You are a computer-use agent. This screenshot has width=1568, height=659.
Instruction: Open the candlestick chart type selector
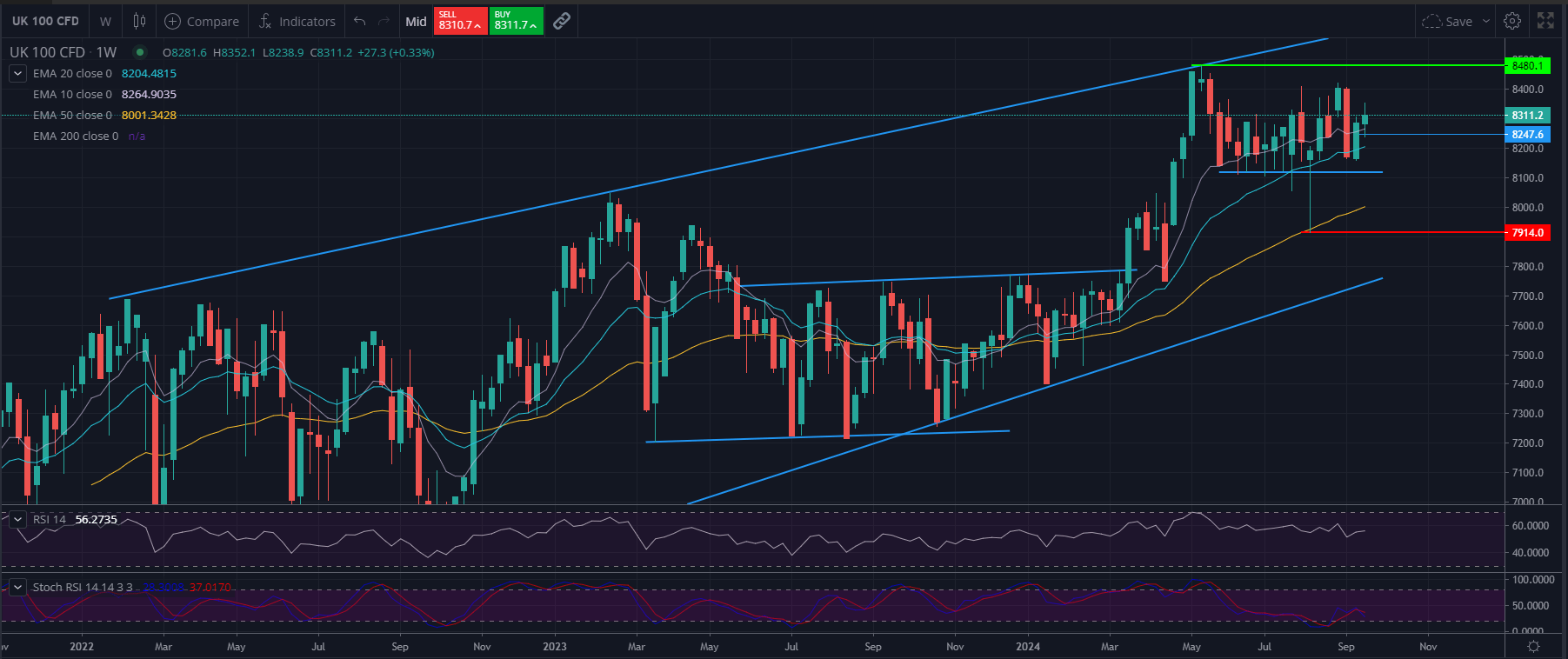coord(139,21)
